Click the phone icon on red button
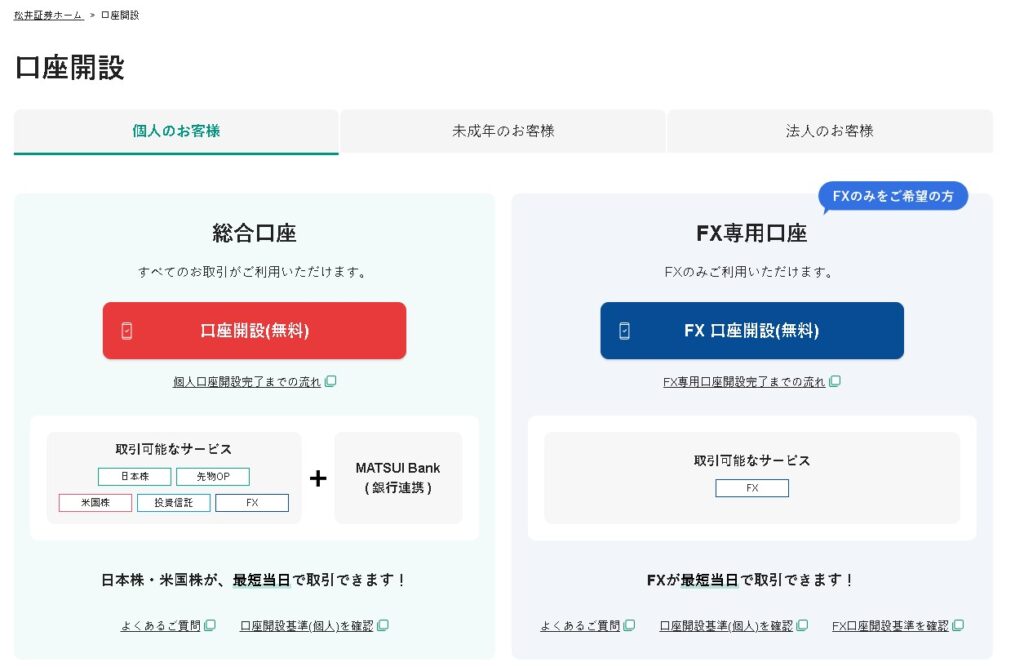Image resolution: width=1024 pixels, height=667 pixels. click(127, 331)
